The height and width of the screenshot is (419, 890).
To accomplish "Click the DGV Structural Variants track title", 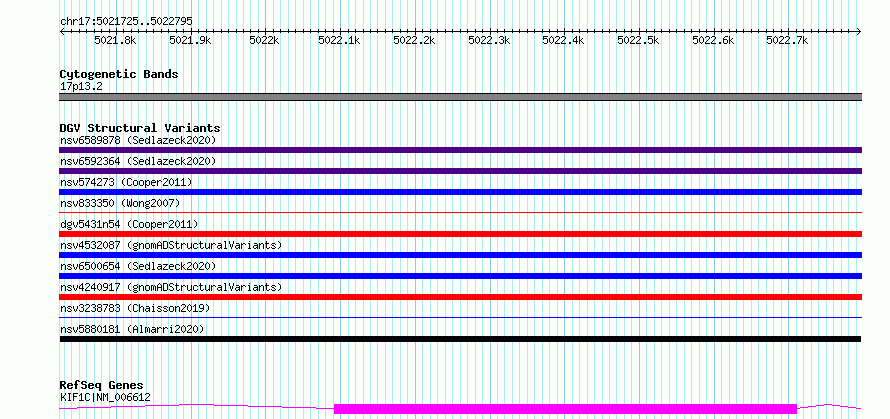I will pos(140,128).
